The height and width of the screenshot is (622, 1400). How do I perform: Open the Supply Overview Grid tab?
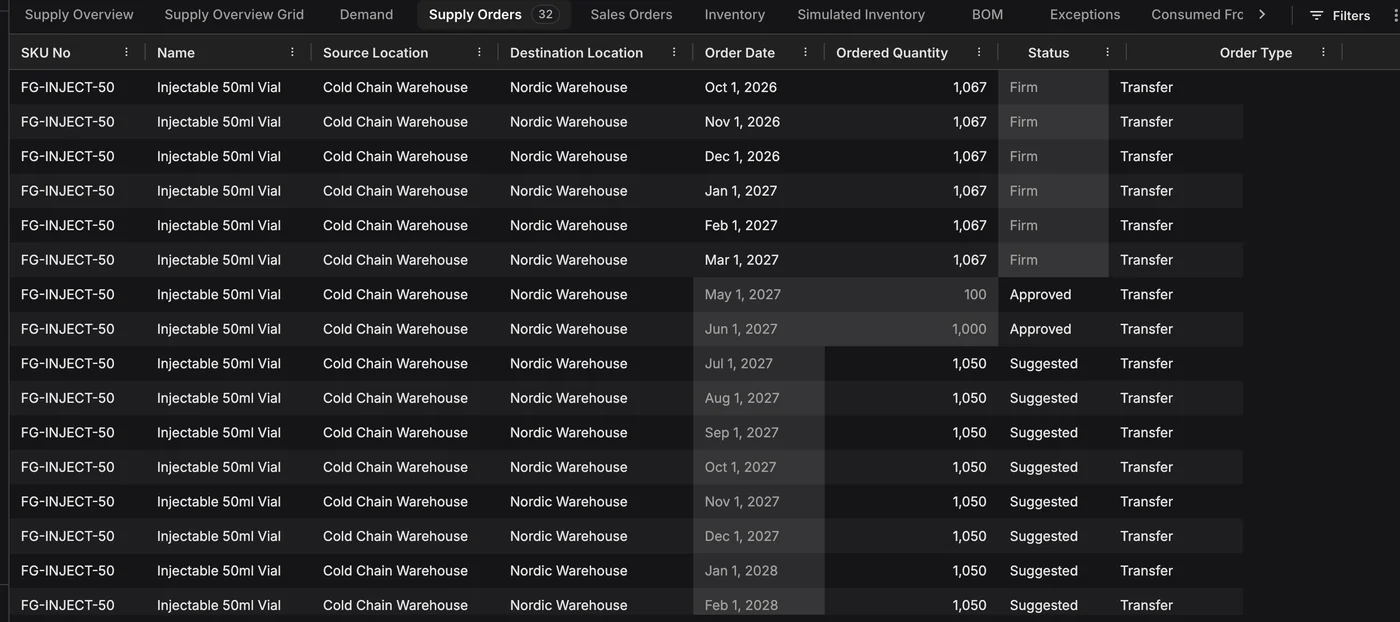tap(234, 14)
